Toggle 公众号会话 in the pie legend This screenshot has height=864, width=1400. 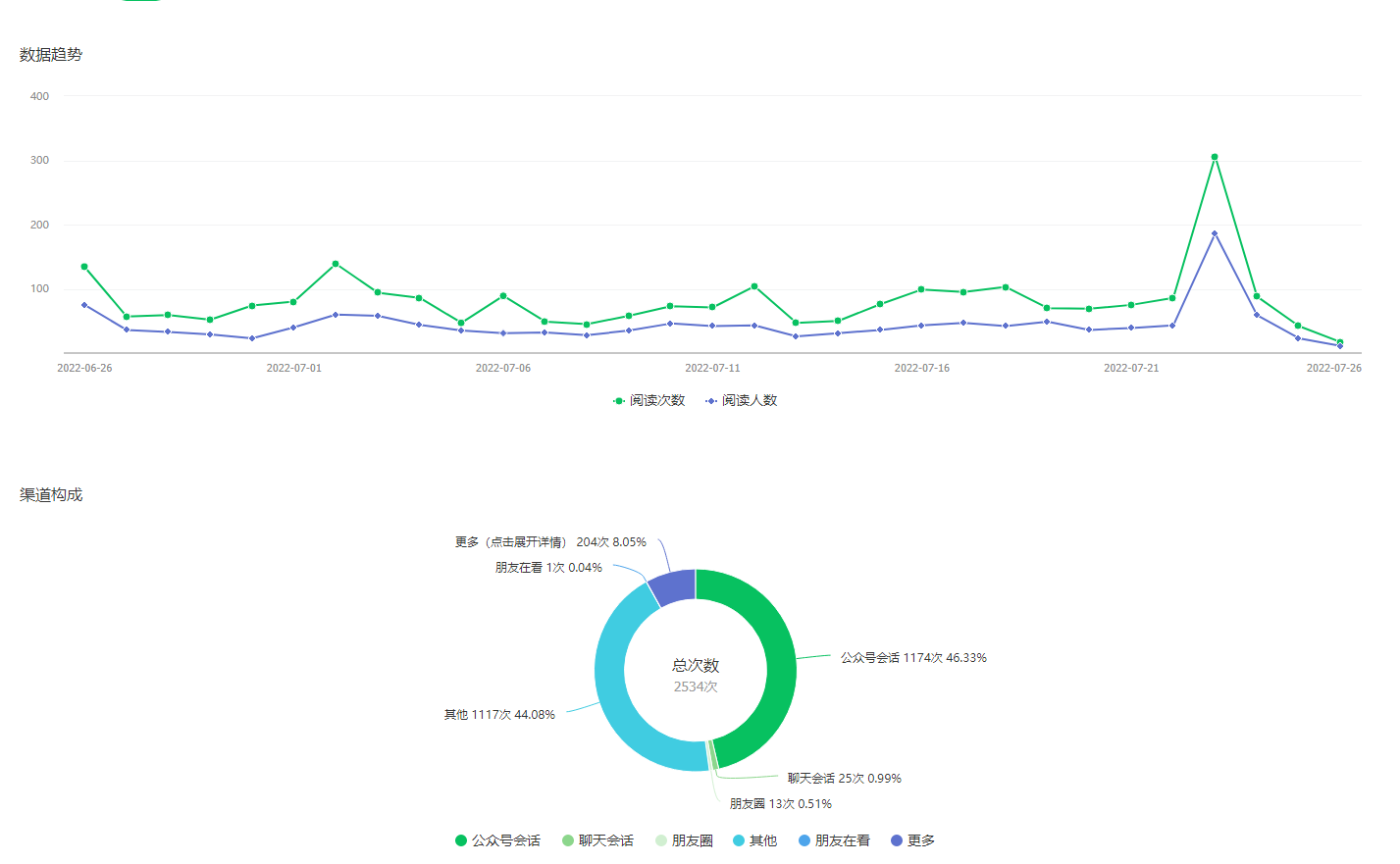coord(497,840)
